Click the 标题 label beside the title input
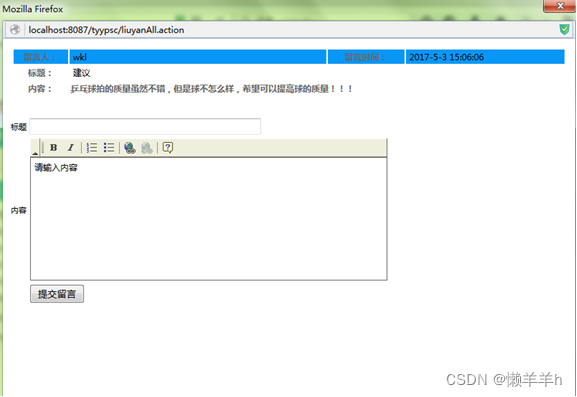The height and width of the screenshot is (397, 577). click(x=19, y=127)
